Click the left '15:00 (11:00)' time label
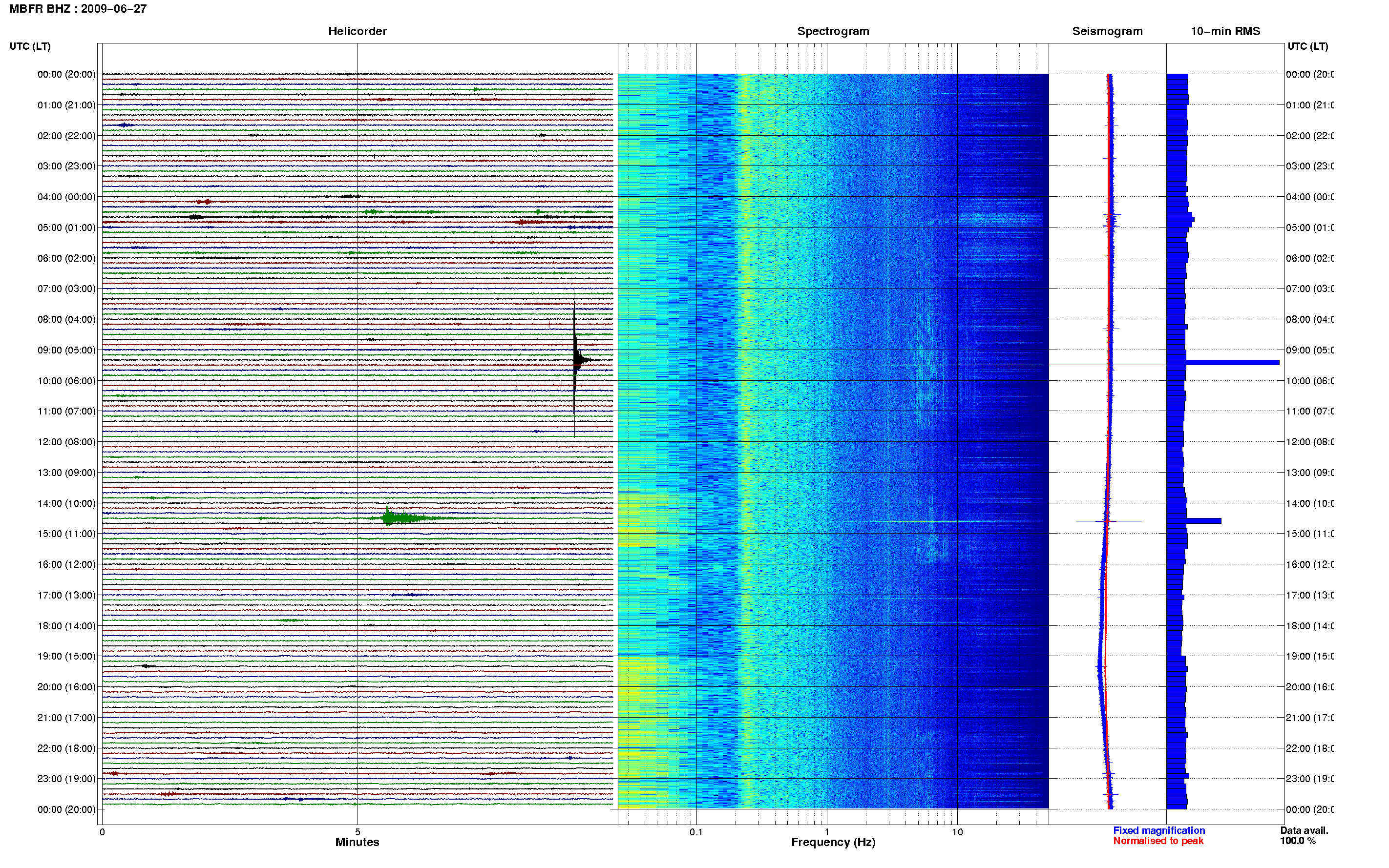Image resolution: width=1389 pixels, height=868 pixels. (66, 534)
